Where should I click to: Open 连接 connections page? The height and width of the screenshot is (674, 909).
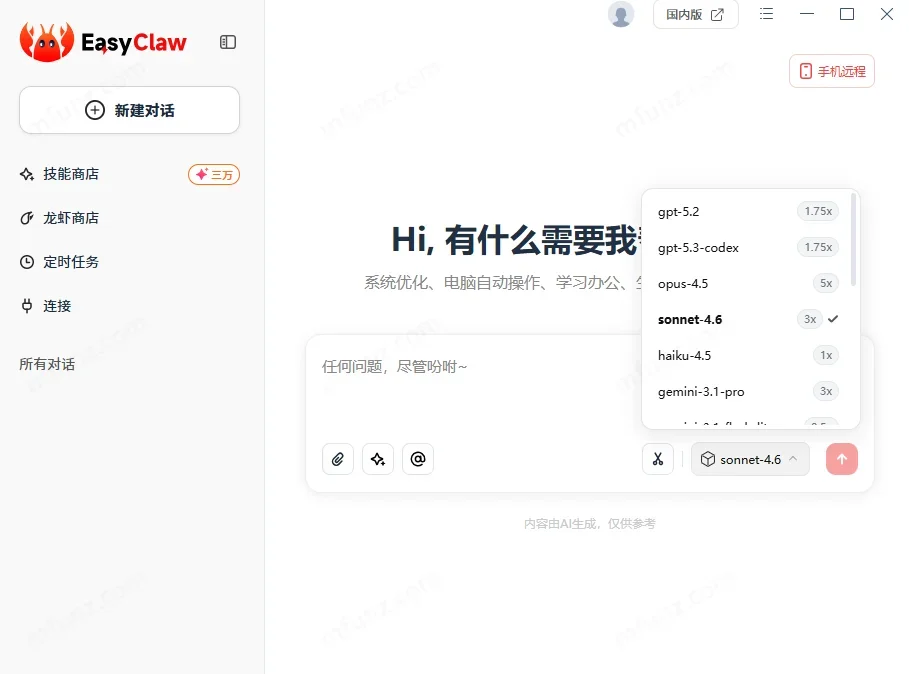57,306
